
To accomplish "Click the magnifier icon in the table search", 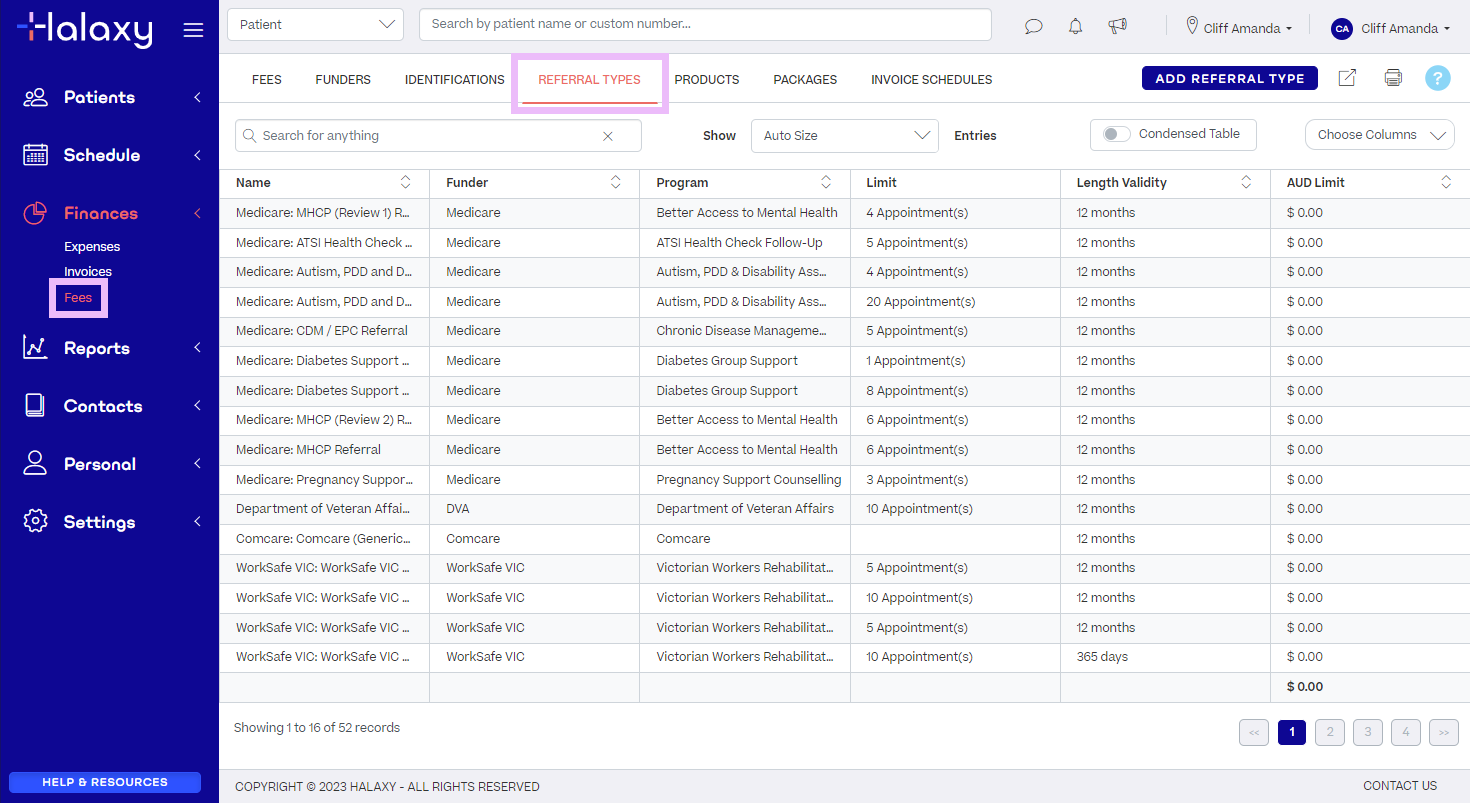I will (x=250, y=136).
